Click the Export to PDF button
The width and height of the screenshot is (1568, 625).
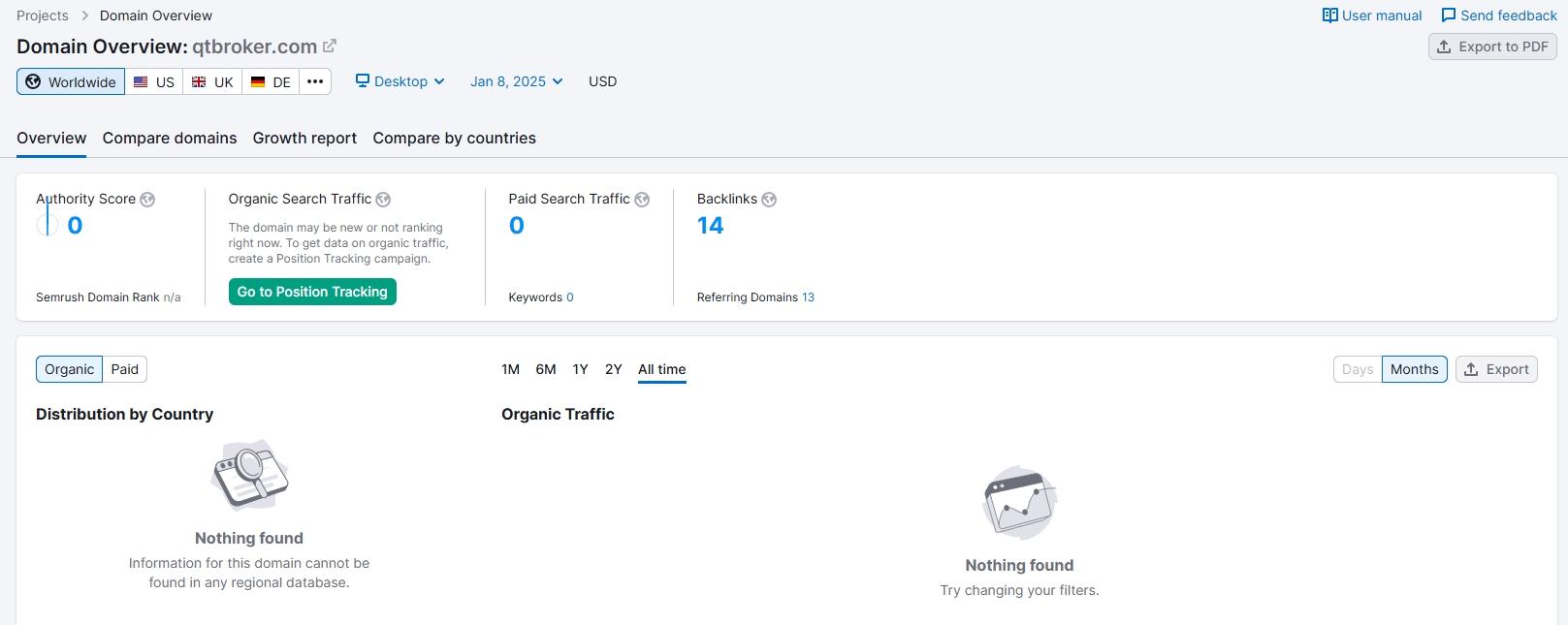1492,47
